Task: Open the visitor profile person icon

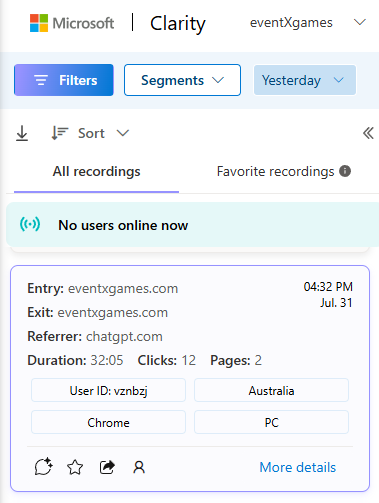Action: pos(139,467)
